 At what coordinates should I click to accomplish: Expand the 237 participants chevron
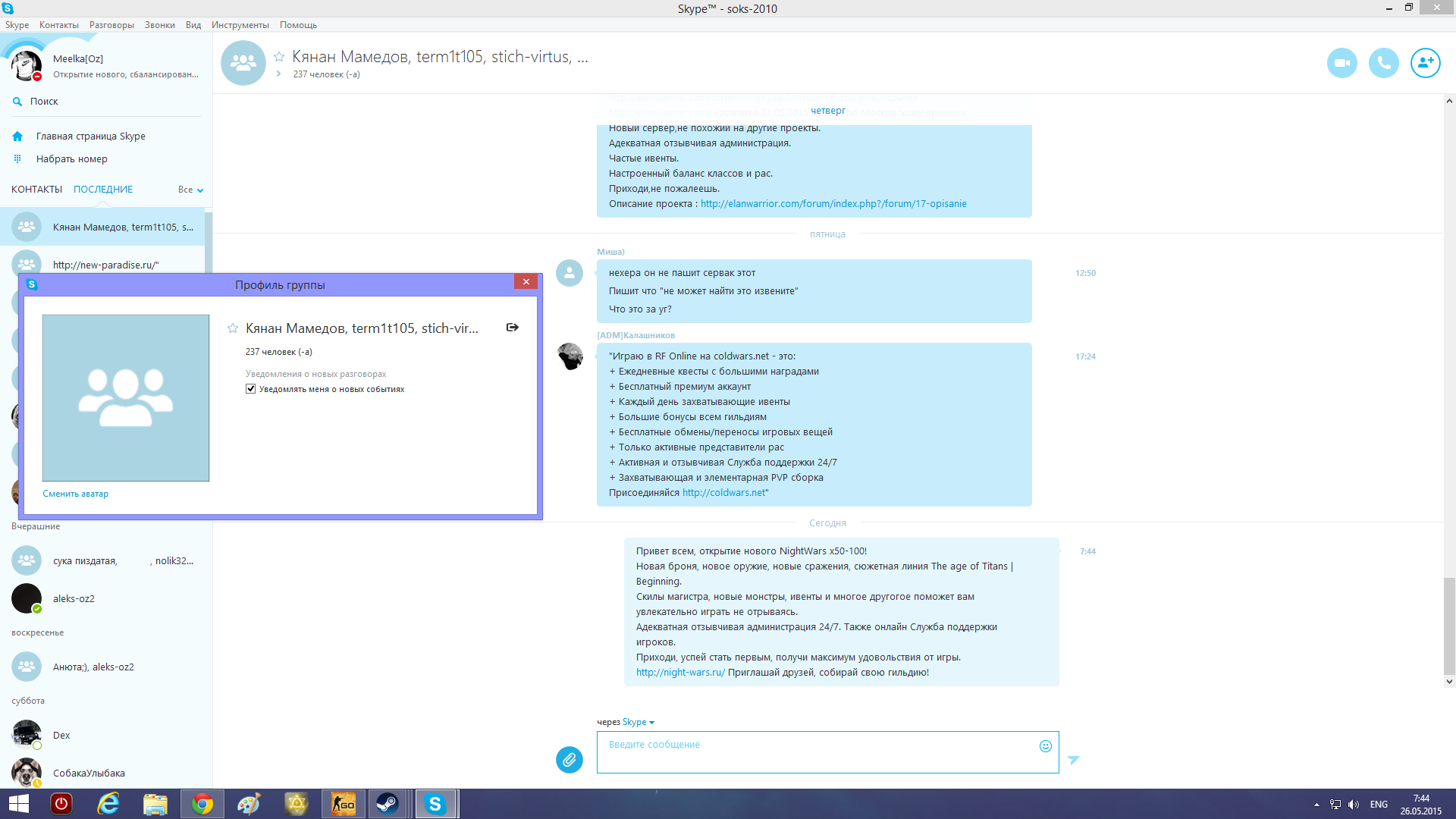[279, 74]
